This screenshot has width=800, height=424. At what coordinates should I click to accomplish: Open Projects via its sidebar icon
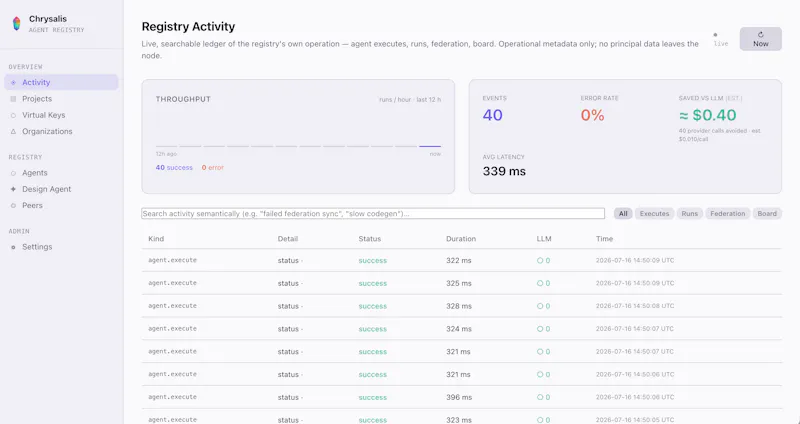coord(13,99)
